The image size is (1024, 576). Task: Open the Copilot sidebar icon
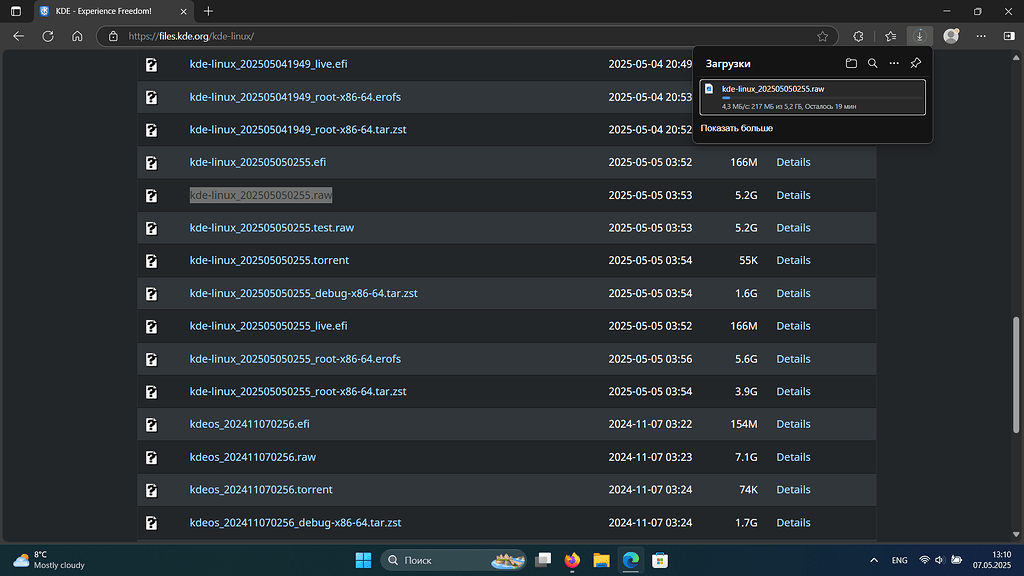pyautogui.click(x=1008, y=35)
